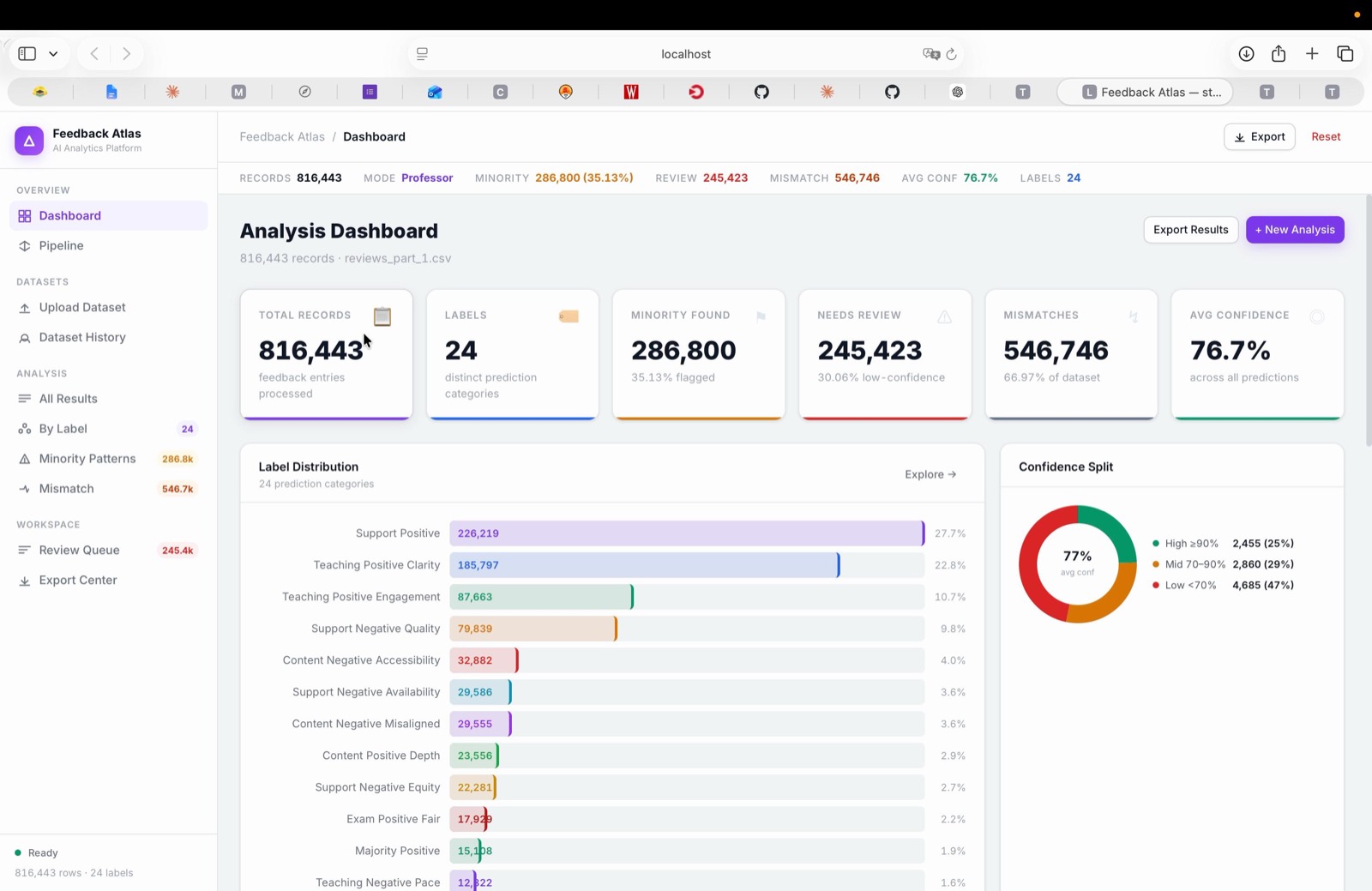Image resolution: width=1372 pixels, height=891 pixels.
Task: Click the red Low <70% legend dot
Action: click(1156, 585)
